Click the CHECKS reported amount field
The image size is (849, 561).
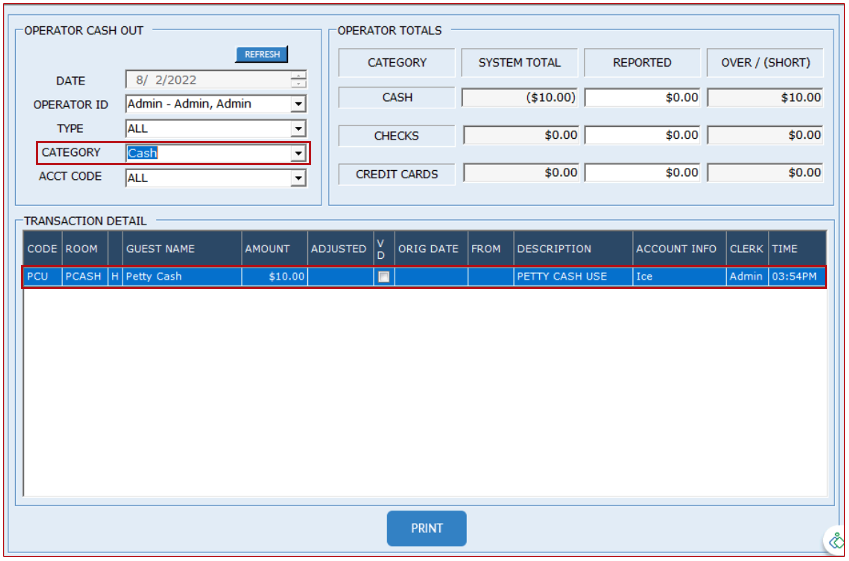[642, 135]
